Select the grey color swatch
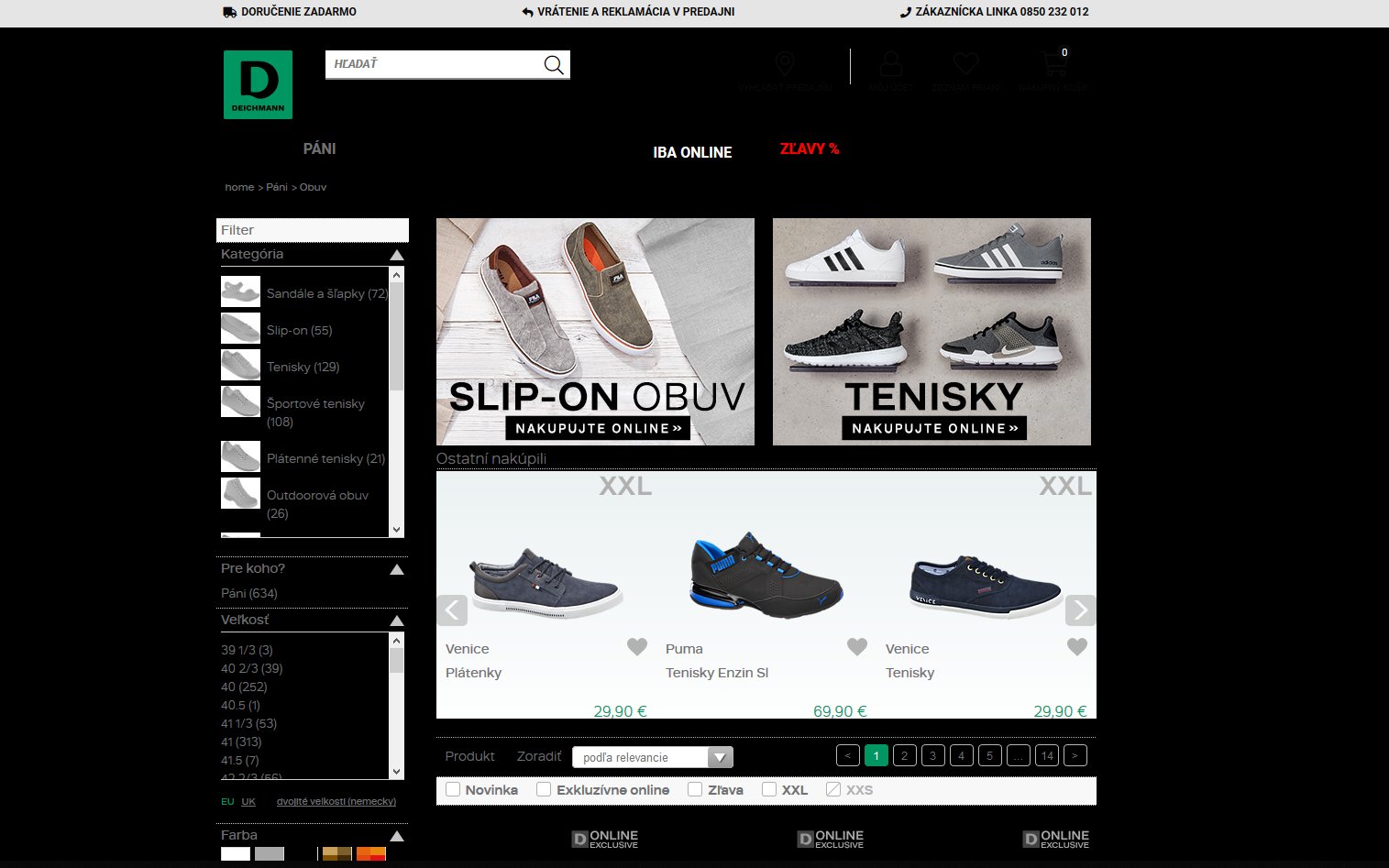Image resolution: width=1389 pixels, height=868 pixels. [x=270, y=854]
